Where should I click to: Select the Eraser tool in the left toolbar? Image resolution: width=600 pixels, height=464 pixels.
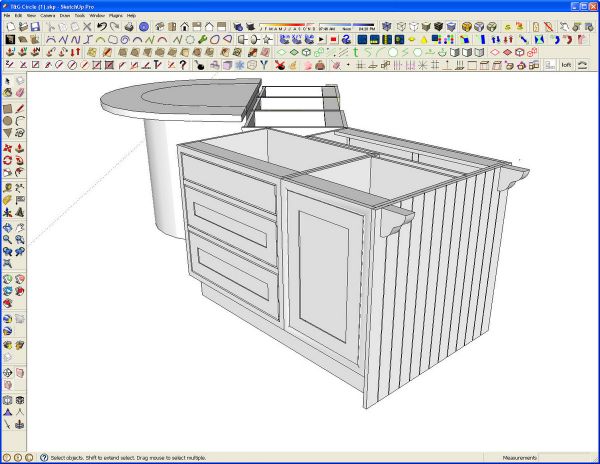point(20,93)
